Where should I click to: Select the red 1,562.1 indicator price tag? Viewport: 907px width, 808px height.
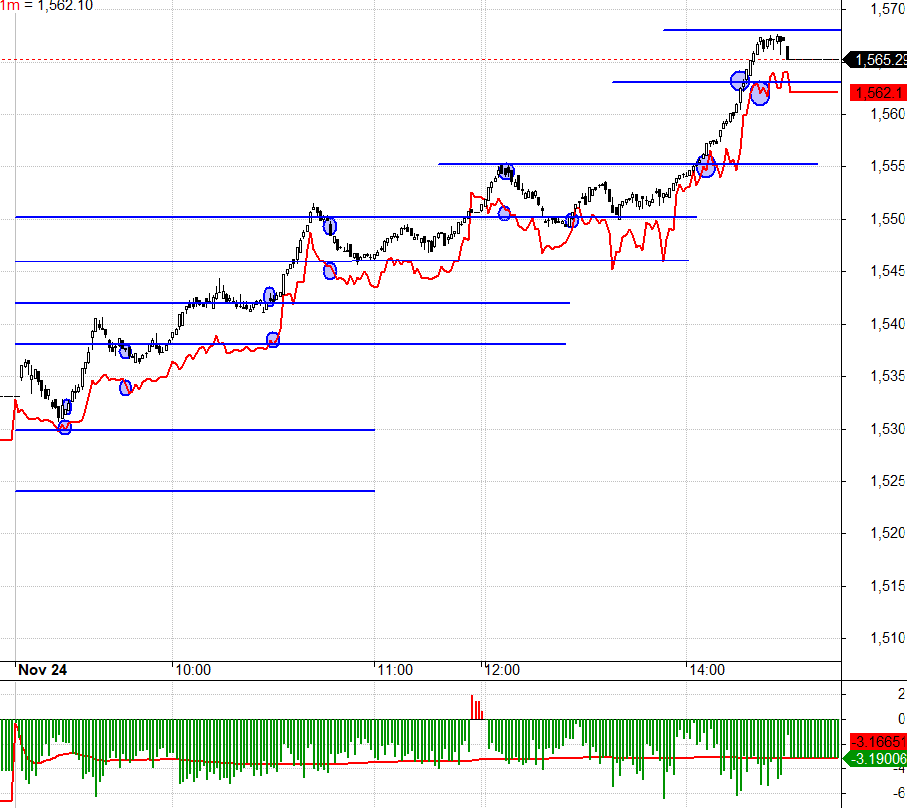(878, 93)
